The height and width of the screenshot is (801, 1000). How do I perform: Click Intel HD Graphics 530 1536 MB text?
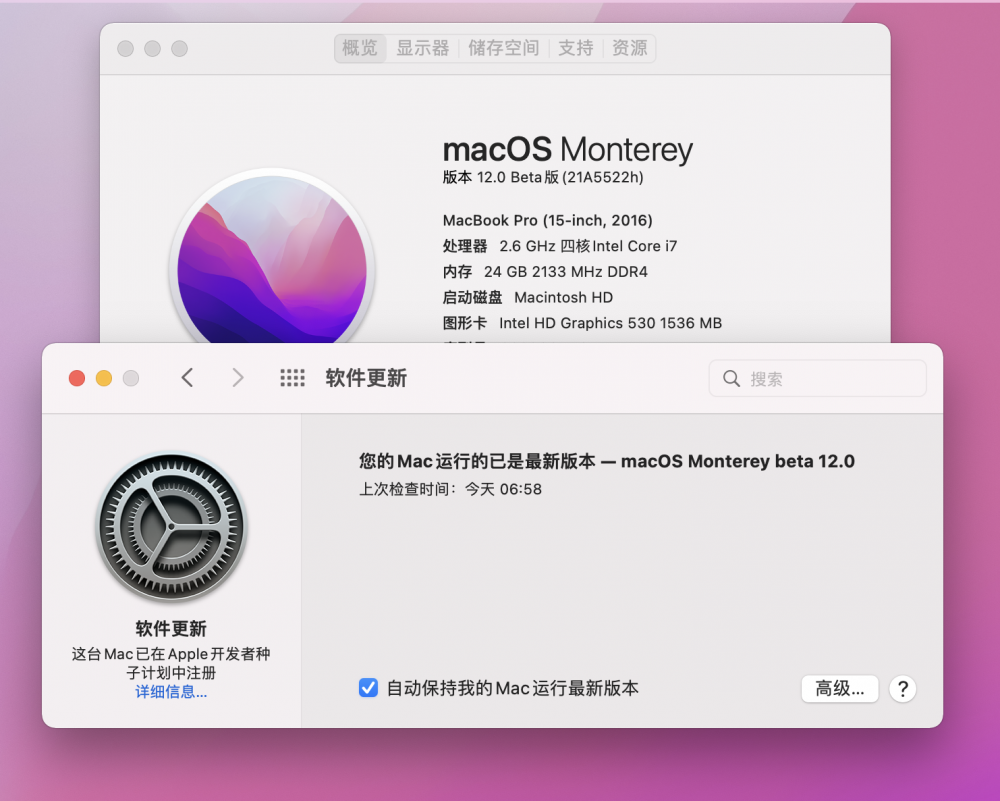pos(610,323)
